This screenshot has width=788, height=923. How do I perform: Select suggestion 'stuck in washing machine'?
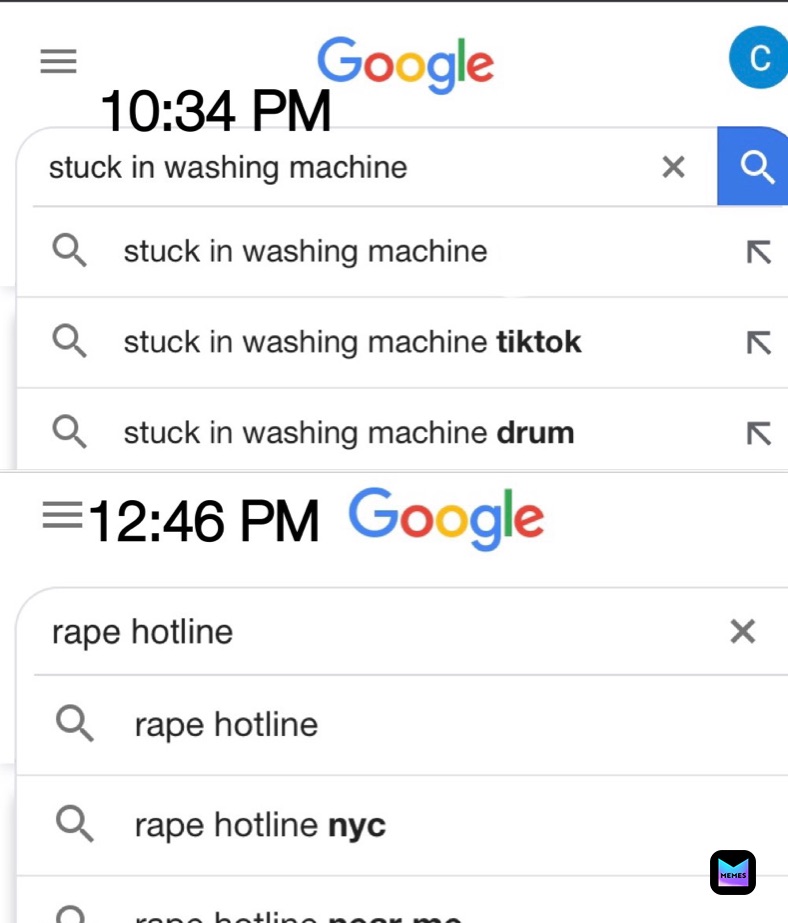pyautogui.click(x=402, y=251)
